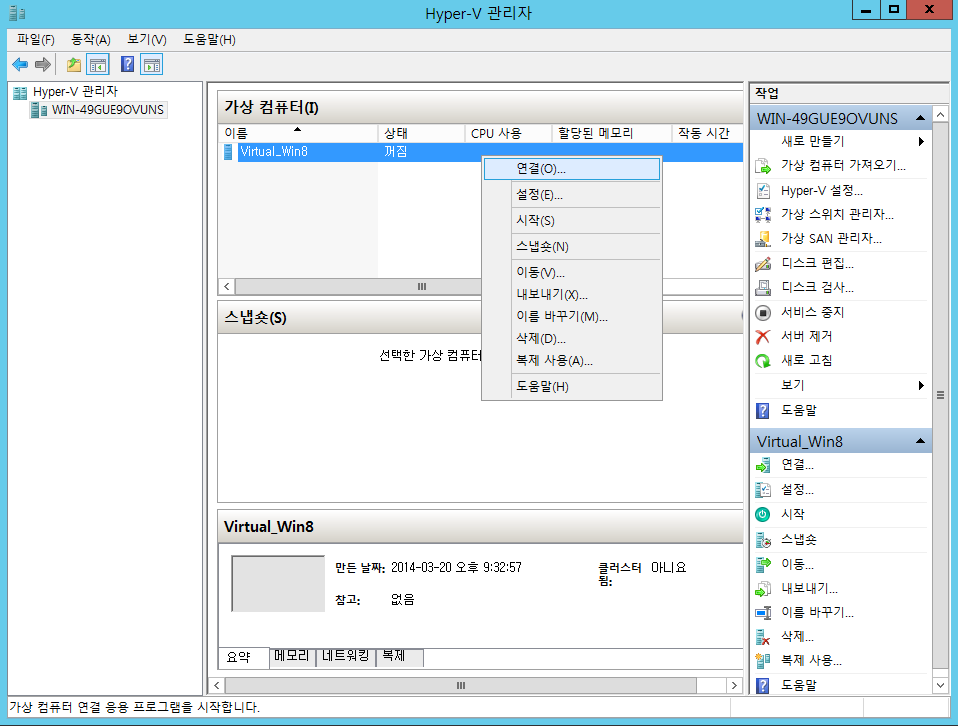The width and height of the screenshot is (958, 726).
Task: Click the 서비스 중지 stop icon
Action: 763,313
